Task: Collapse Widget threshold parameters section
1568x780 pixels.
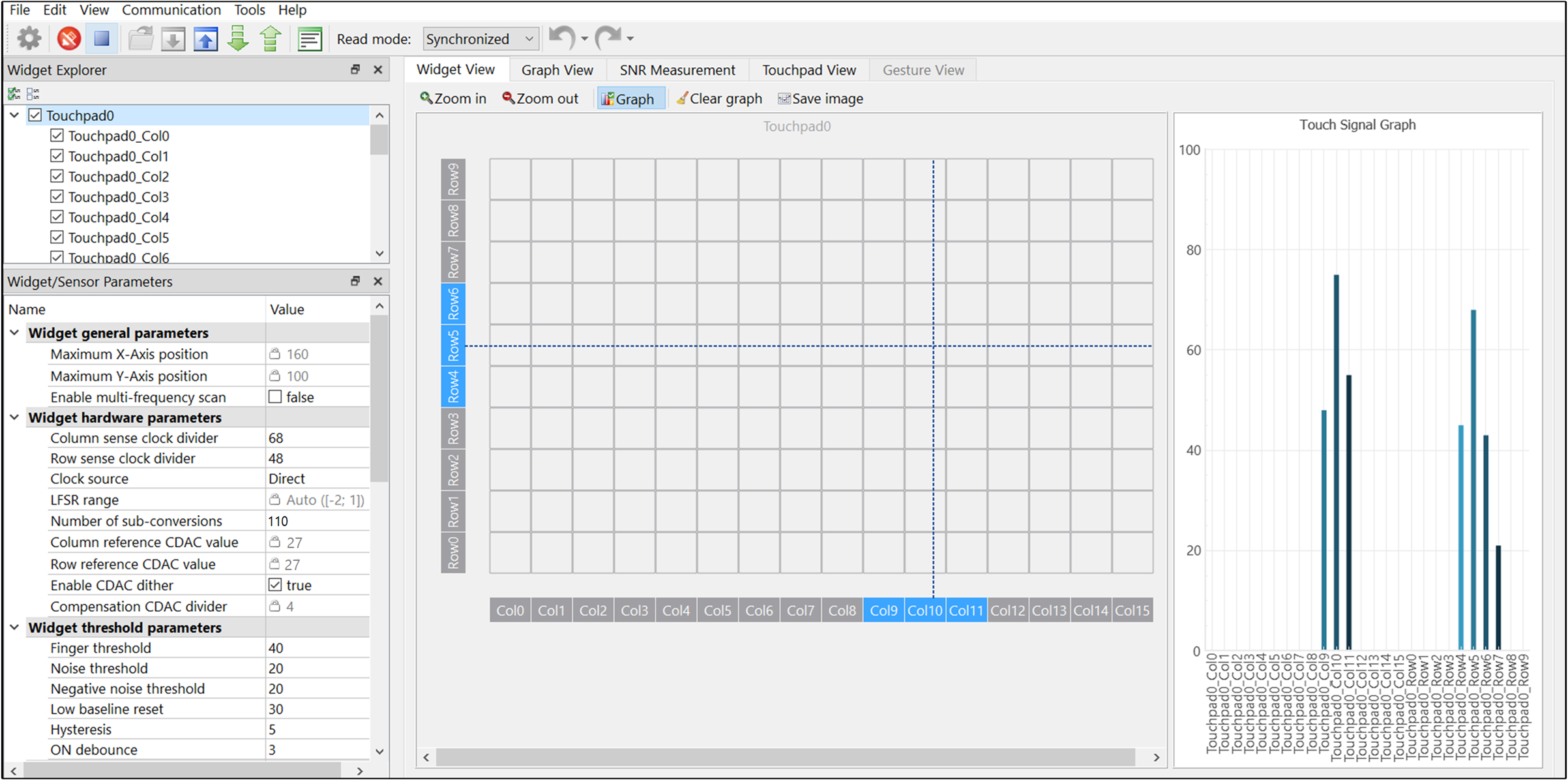Action: 14,627
